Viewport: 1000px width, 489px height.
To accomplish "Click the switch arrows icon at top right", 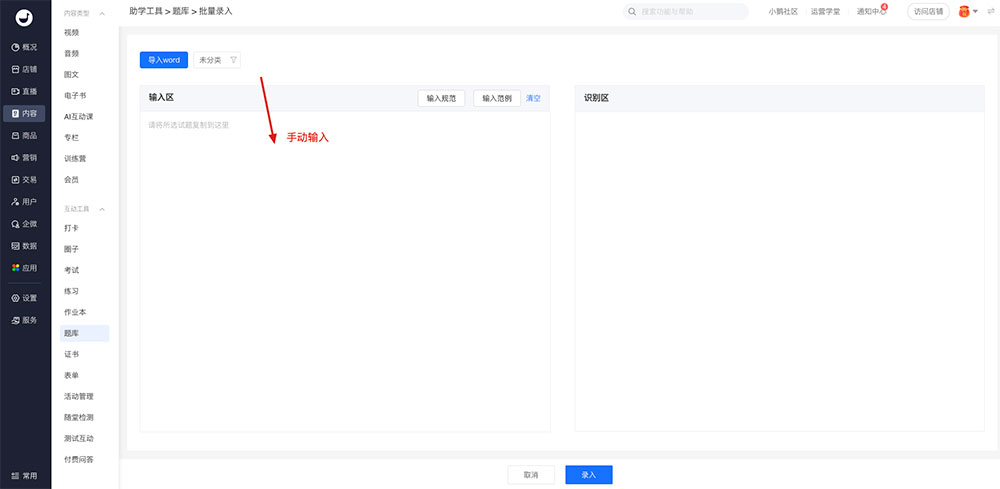I will point(990,12).
